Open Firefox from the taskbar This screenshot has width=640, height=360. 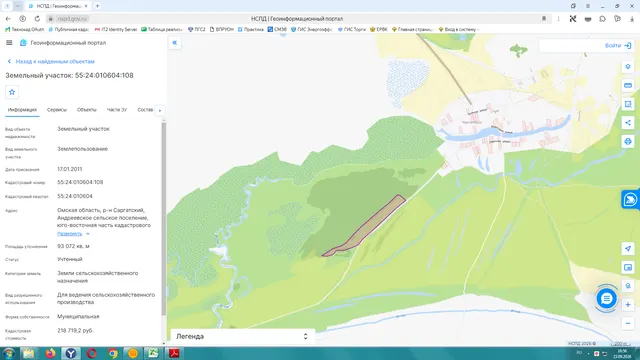tap(50, 353)
